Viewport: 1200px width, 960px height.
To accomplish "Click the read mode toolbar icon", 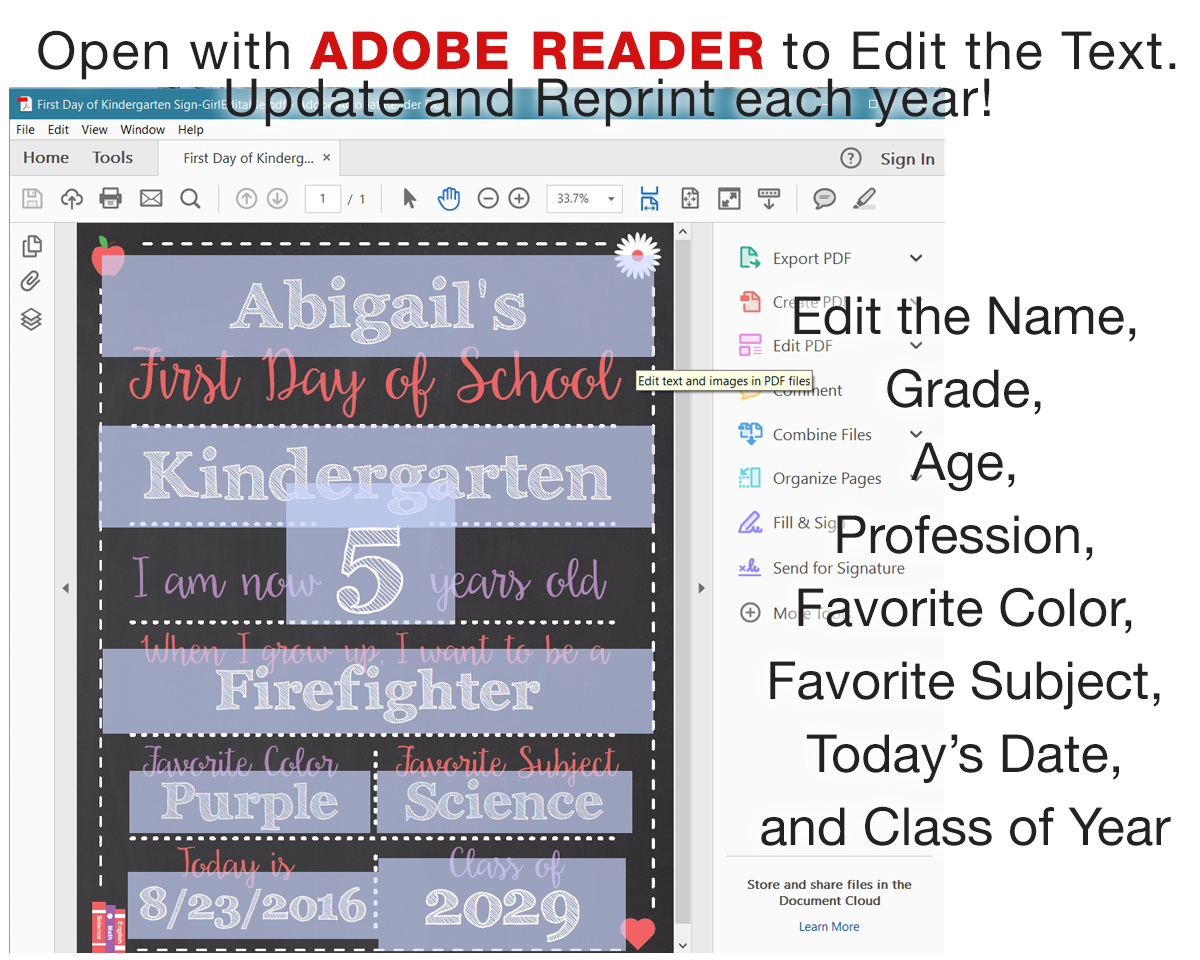I will (x=768, y=198).
